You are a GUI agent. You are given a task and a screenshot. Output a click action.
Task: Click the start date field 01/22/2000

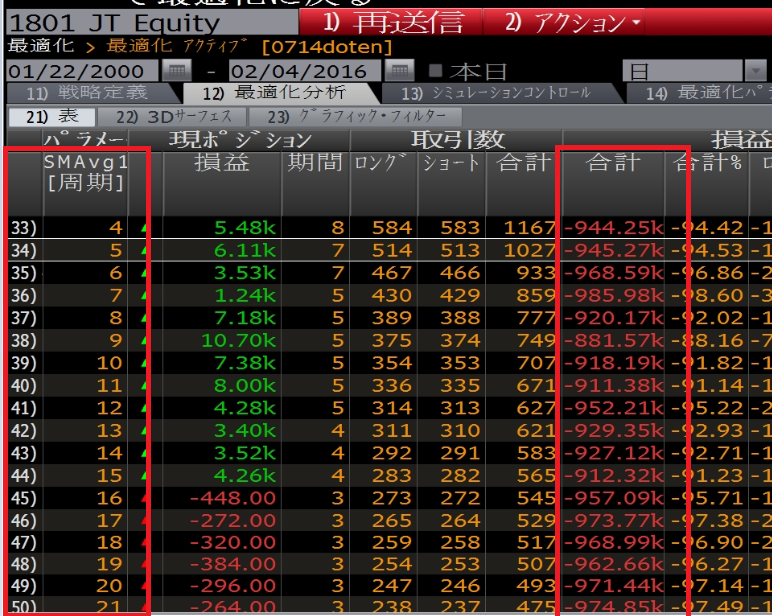click(82, 71)
